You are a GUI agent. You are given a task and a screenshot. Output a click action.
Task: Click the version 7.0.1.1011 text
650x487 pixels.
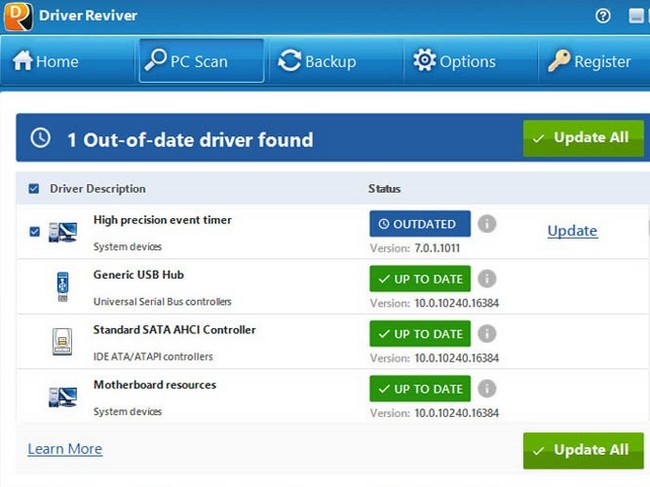[437, 248]
